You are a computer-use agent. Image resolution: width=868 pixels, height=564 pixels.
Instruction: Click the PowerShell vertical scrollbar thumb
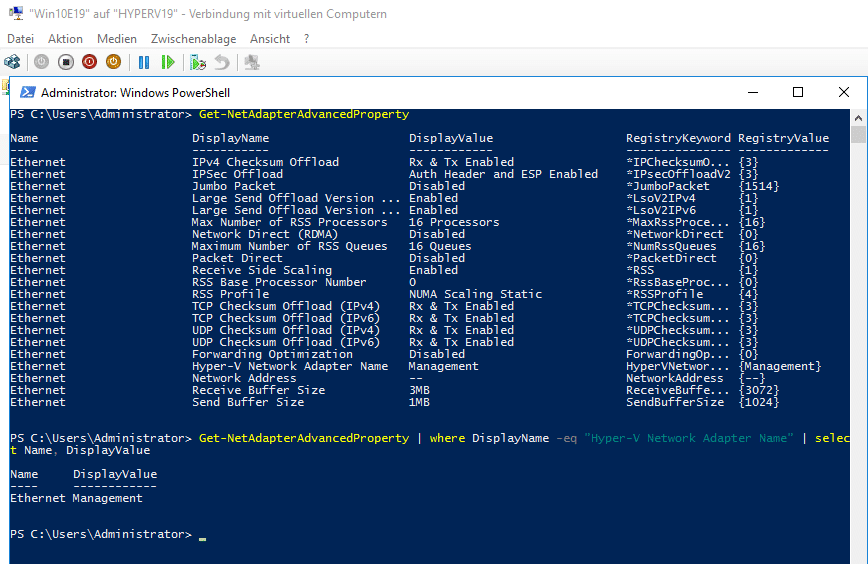tap(858, 134)
